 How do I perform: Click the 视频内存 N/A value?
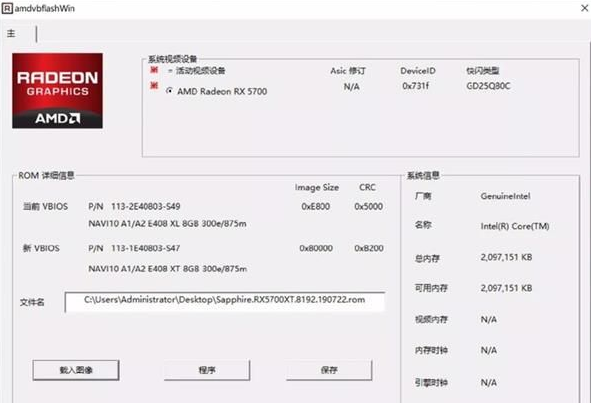488,320
